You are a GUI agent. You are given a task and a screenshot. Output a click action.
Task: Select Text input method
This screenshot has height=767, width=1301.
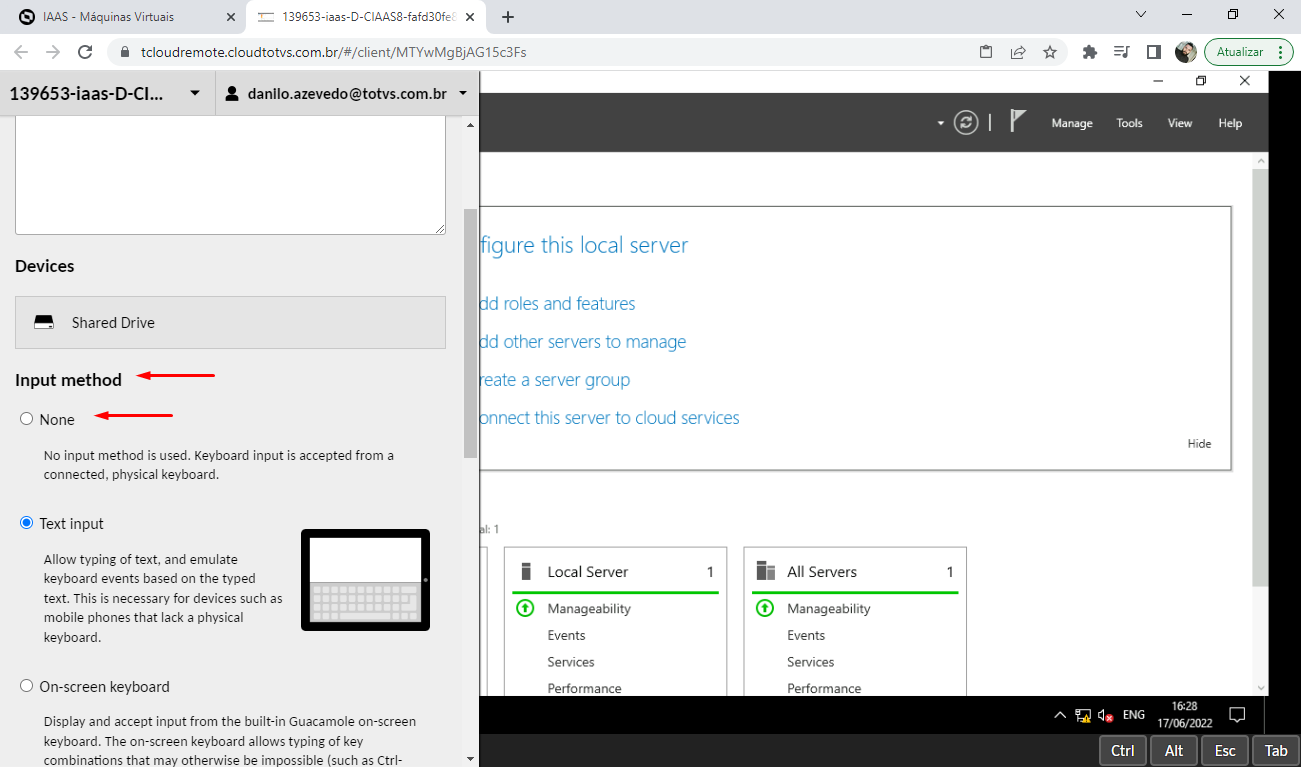click(27, 523)
